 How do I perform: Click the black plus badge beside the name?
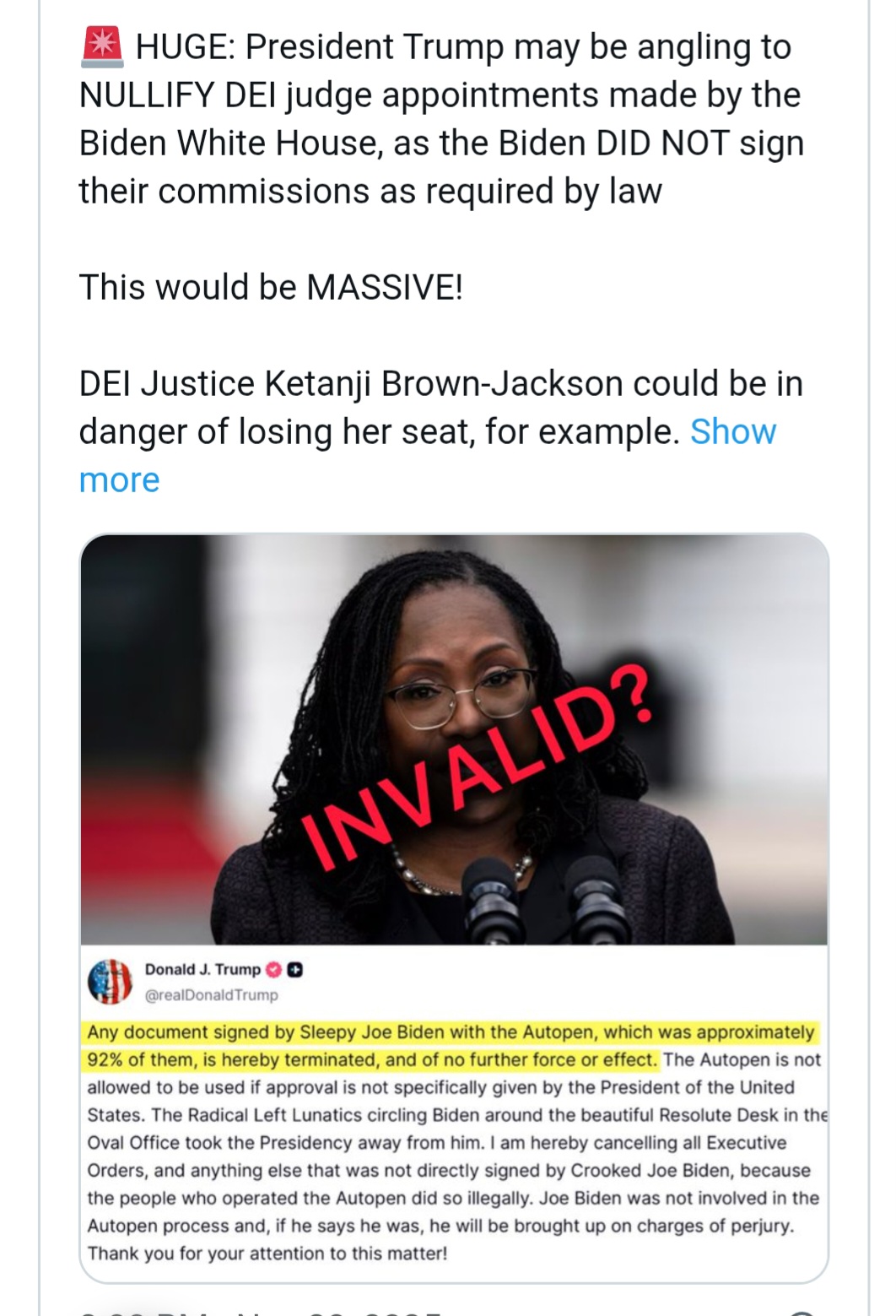(x=294, y=970)
